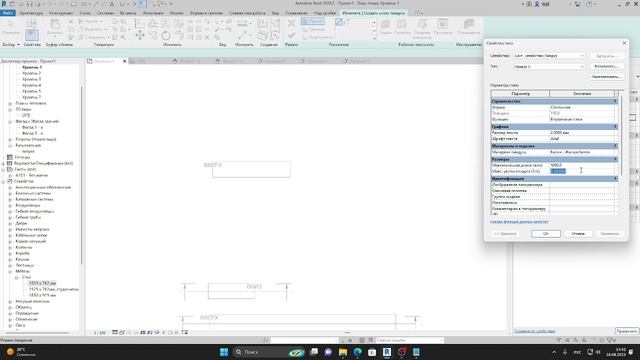This screenshot has height=360, width=640.
Task: Collapse the Графика parameter group
Action: 616,127
